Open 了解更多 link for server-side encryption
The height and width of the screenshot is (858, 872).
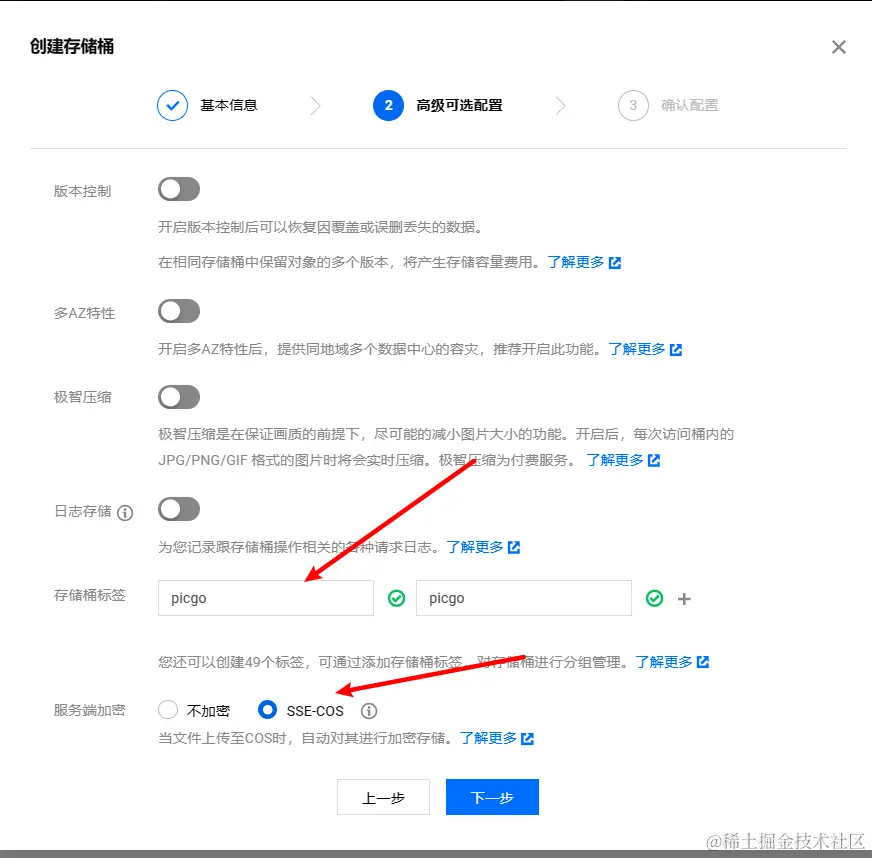coord(488,738)
